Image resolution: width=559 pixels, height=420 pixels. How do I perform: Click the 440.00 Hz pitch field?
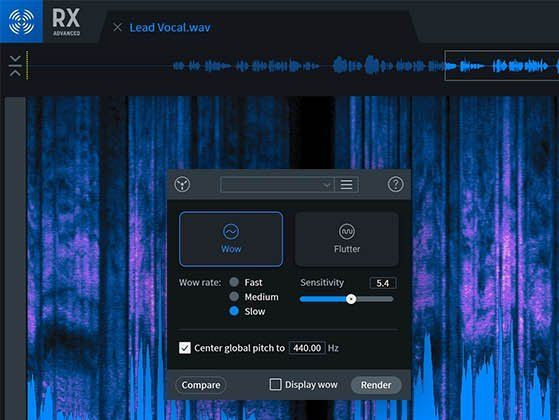pyautogui.click(x=307, y=348)
